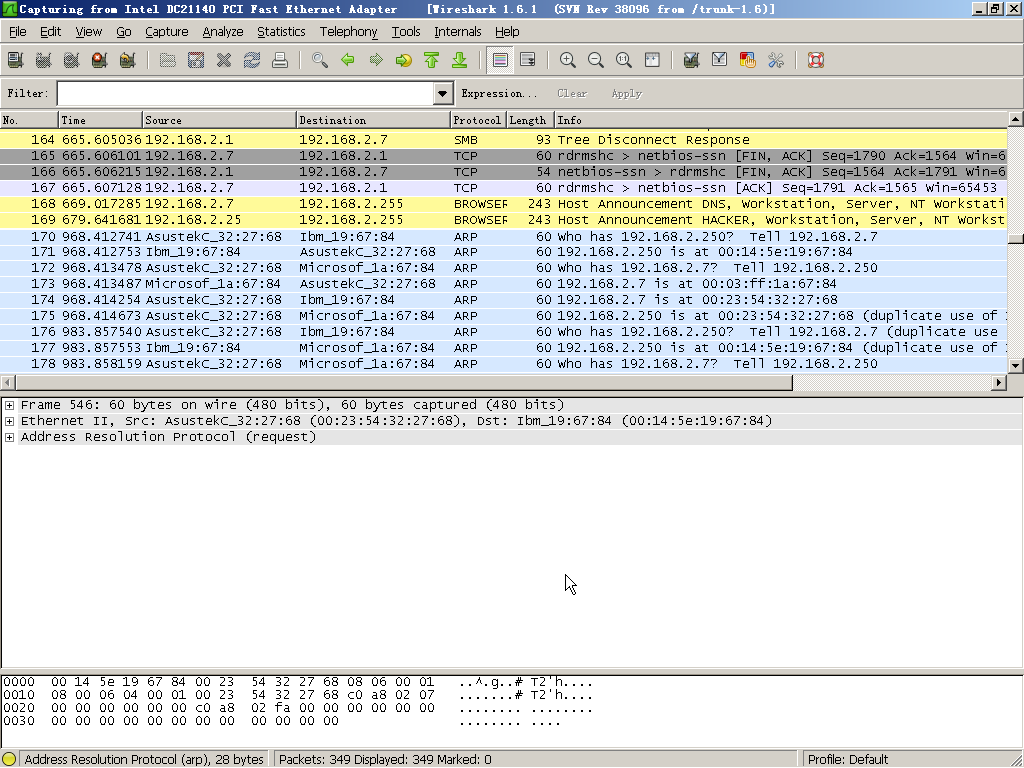The height and width of the screenshot is (768, 1024).
Task: Save capture file as icon
Action: tap(195, 60)
